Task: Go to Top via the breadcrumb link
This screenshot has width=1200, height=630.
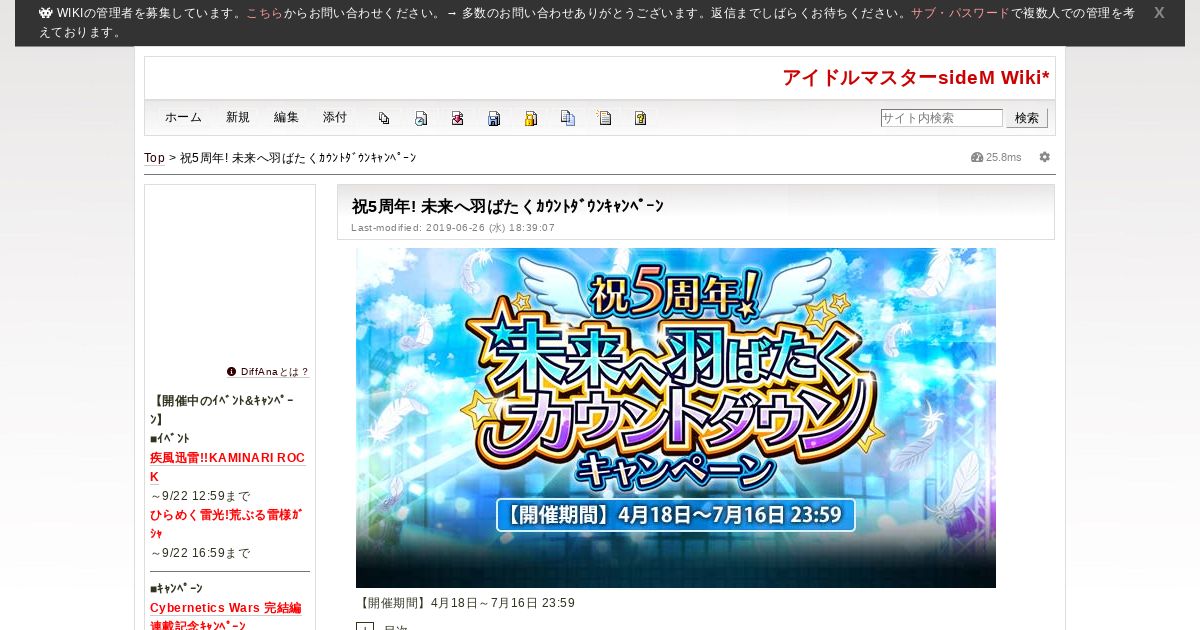Action: click(154, 158)
